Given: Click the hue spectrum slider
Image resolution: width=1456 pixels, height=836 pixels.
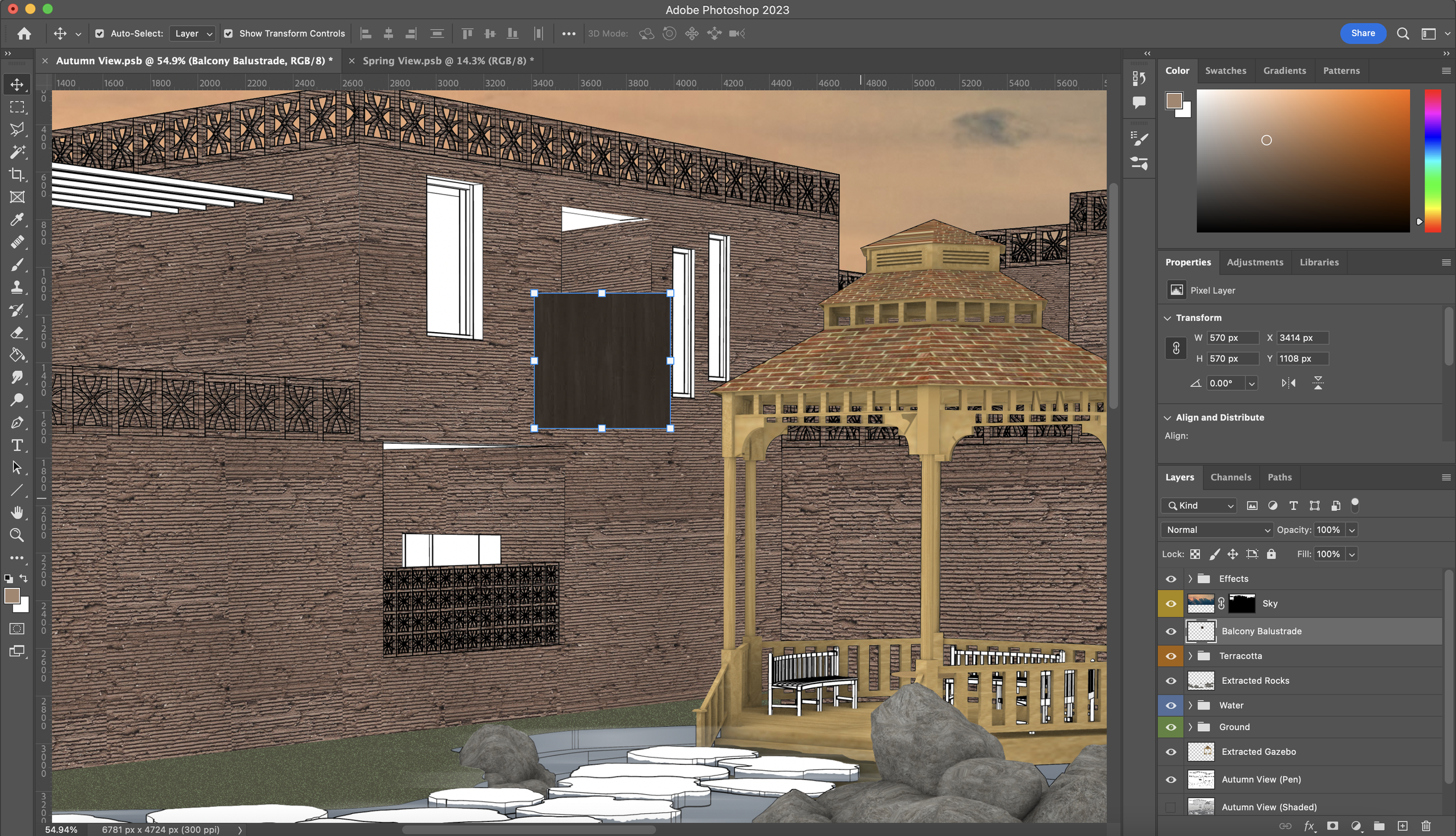Looking at the screenshot, I should 1433,161.
